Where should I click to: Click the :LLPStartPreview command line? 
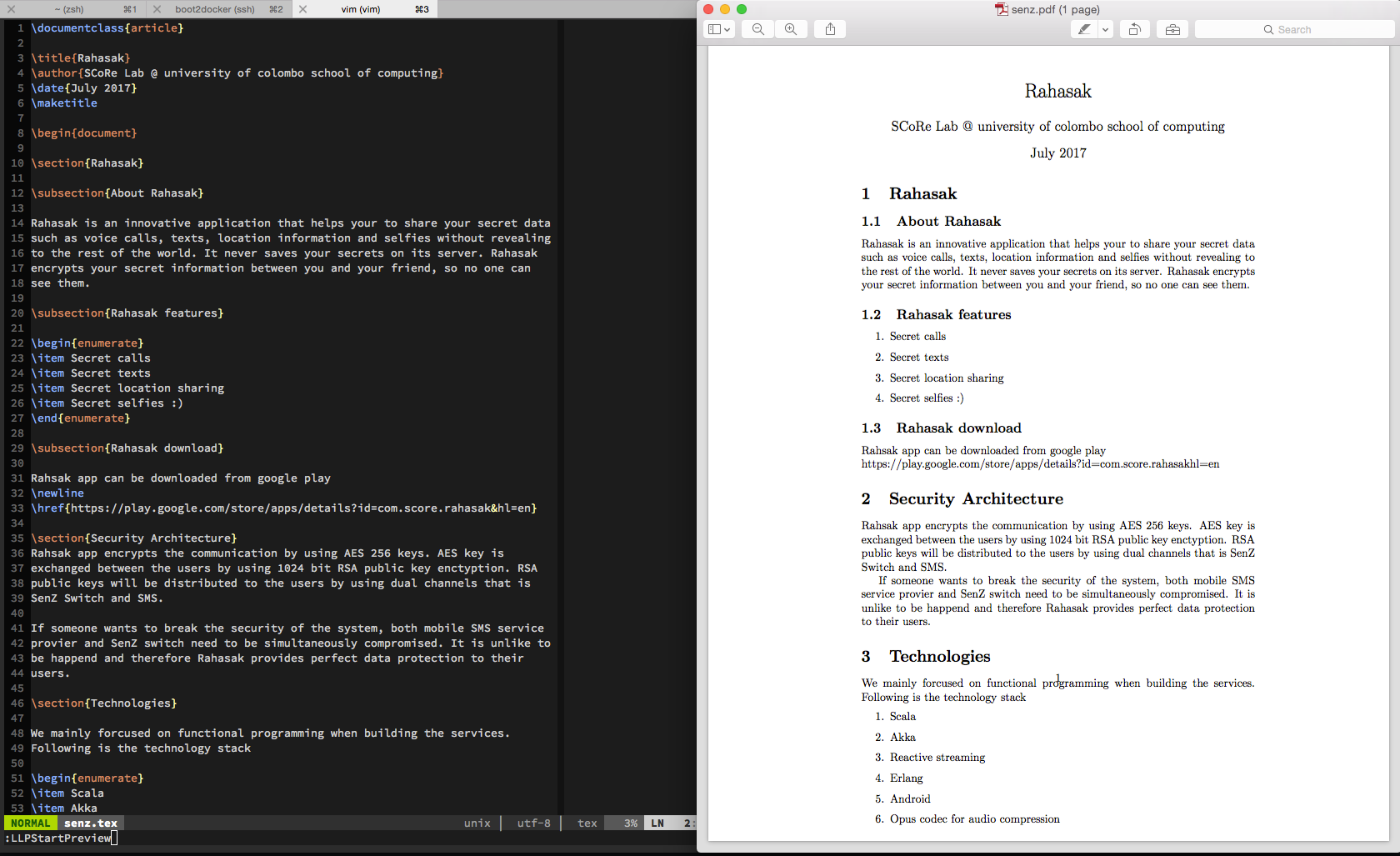58,838
